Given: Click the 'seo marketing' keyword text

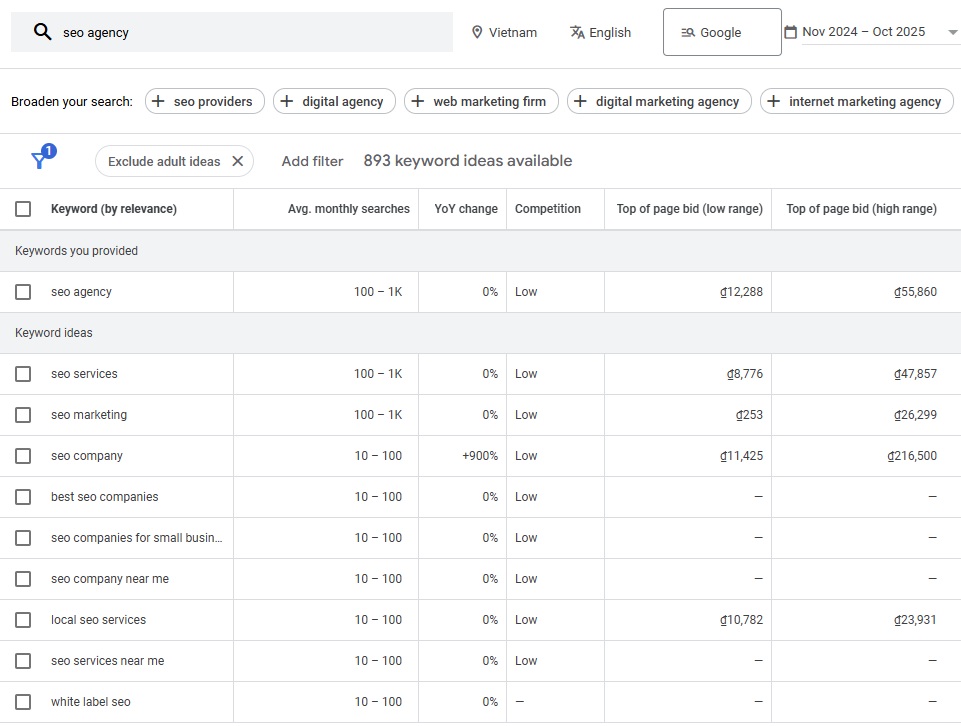Looking at the screenshot, I should (x=89, y=415).
